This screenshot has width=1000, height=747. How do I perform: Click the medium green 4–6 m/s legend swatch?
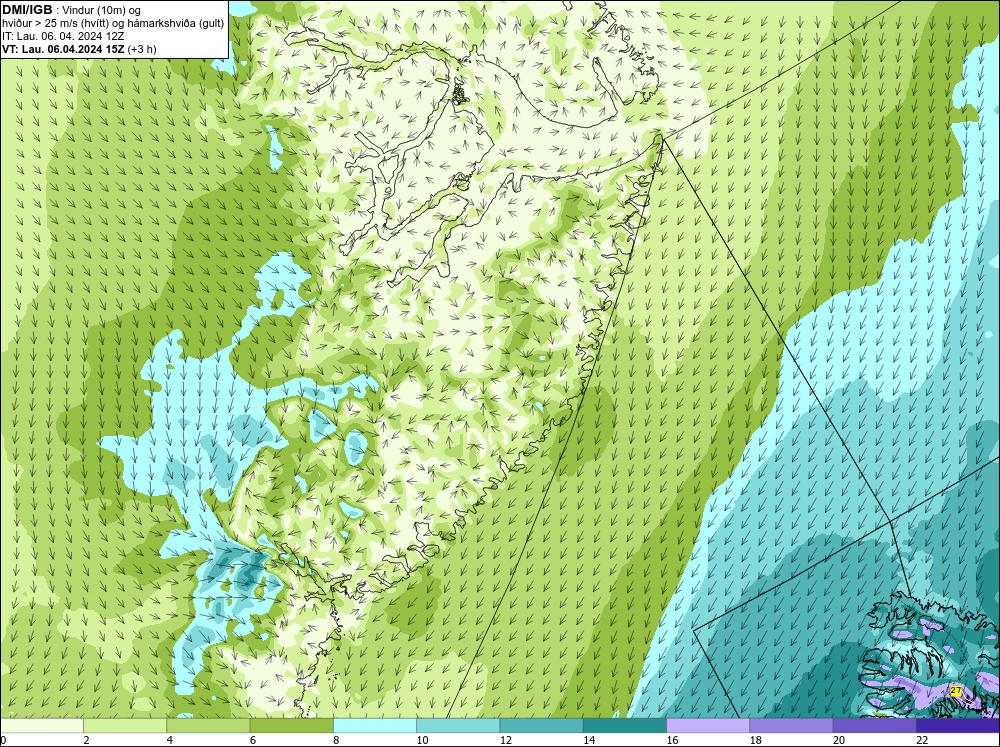[x=208, y=726]
